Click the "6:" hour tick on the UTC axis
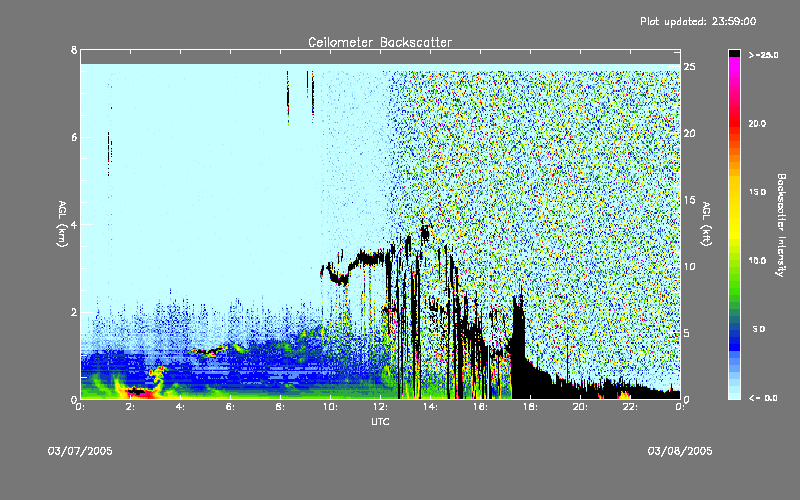Image resolution: width=800 pixels, height=500 pixels. pos(230,407)
